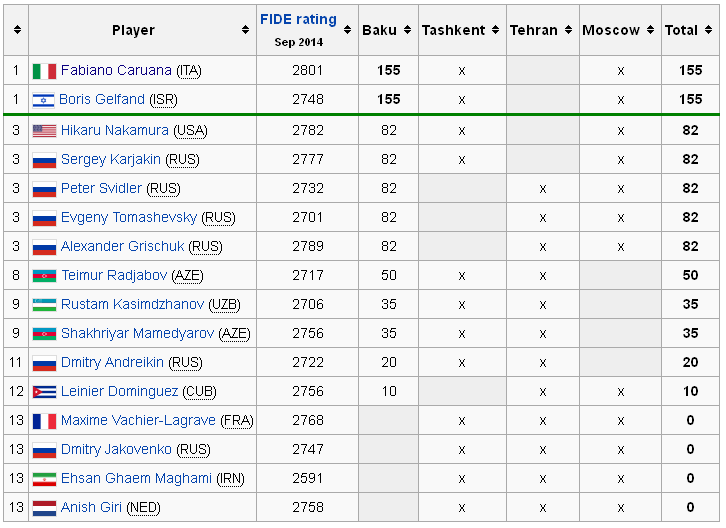
Task: Open Fabiano Caruana's player page
Action: click(x=116, y=71)
